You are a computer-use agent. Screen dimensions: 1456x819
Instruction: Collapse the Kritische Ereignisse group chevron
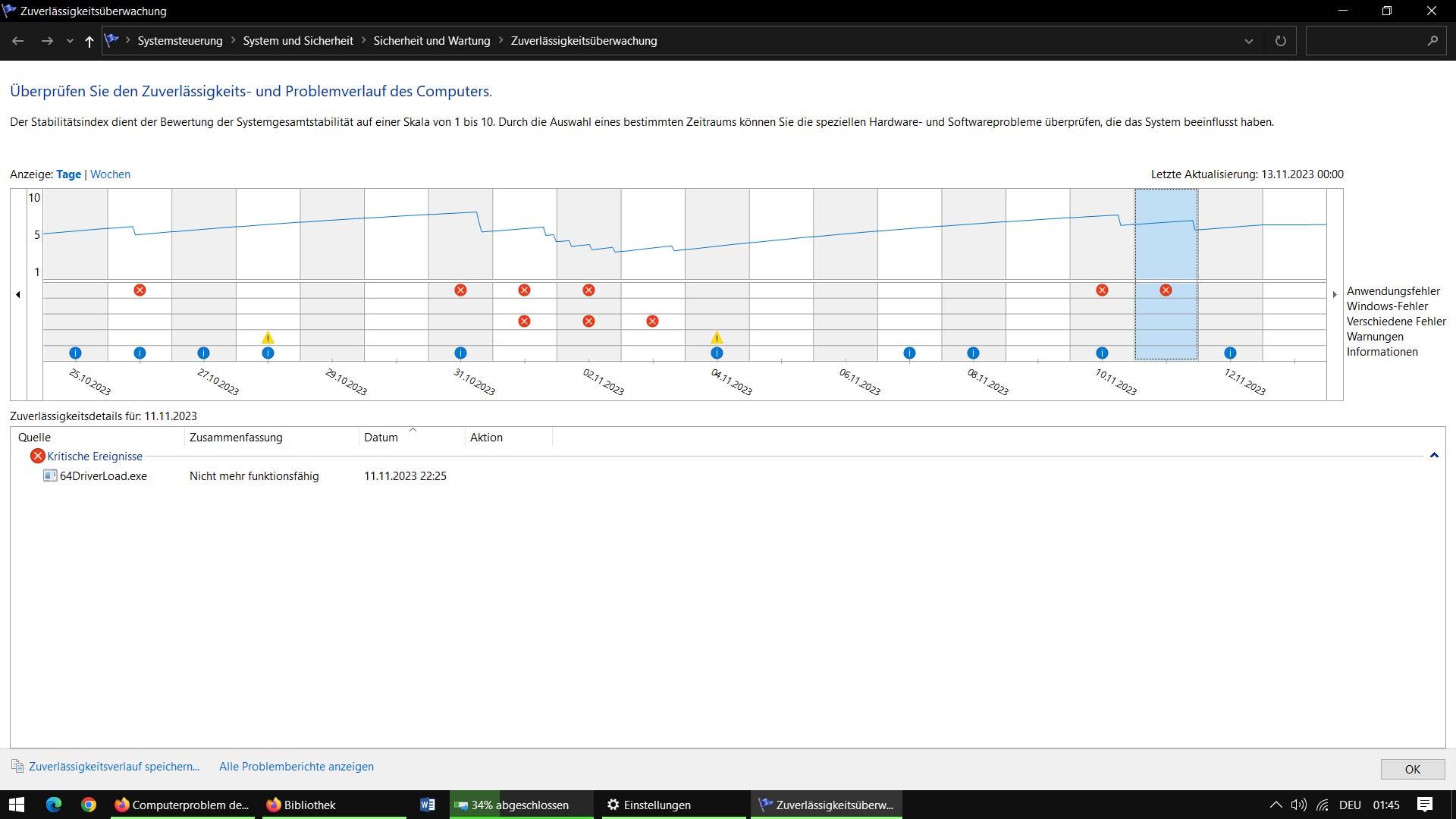pyautogui.click(x=1434, y=456)
